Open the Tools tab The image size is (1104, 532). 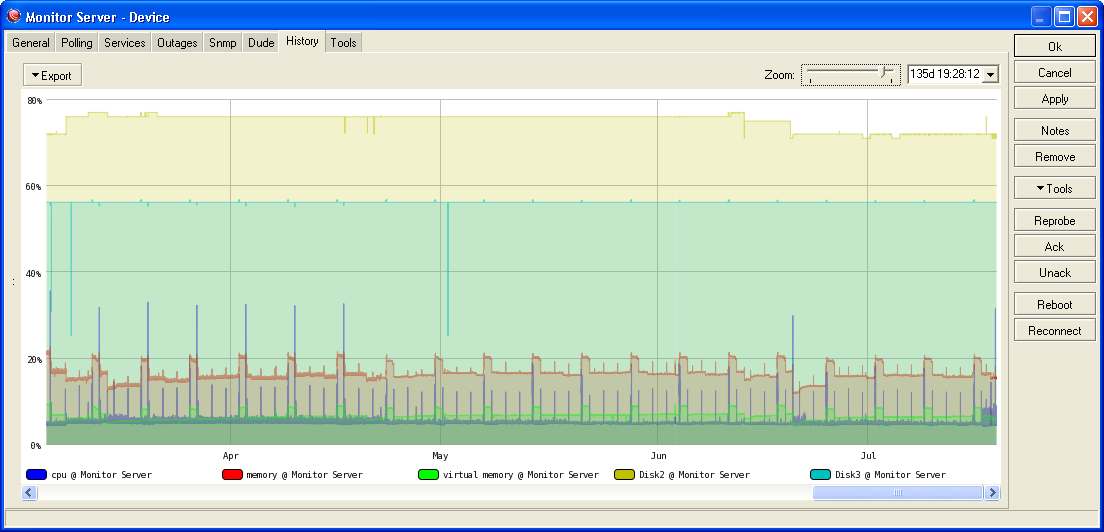click(x=344, y=43)
